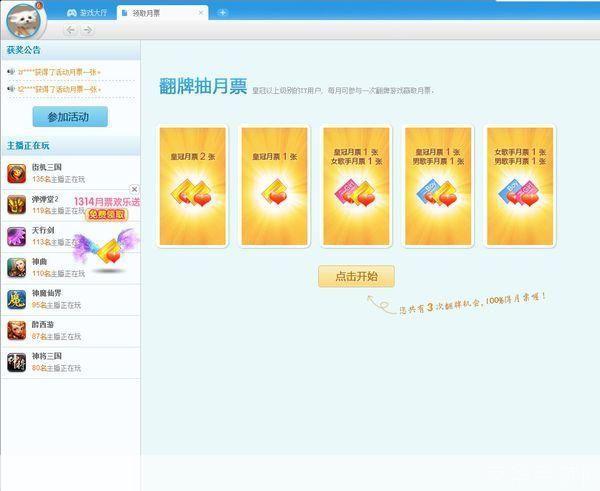Viewport: 600px width, 491px height.
Task: Click the 1314月票欢乐送 promo text
Action: point(107,202)
